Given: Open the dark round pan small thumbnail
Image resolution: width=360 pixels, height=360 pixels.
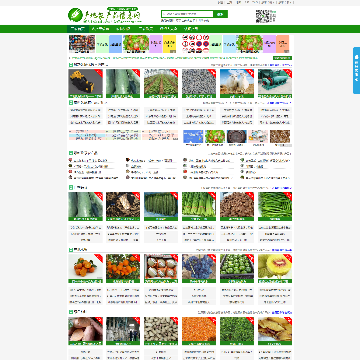Looking at the screenshot, I should pos(237,136).
